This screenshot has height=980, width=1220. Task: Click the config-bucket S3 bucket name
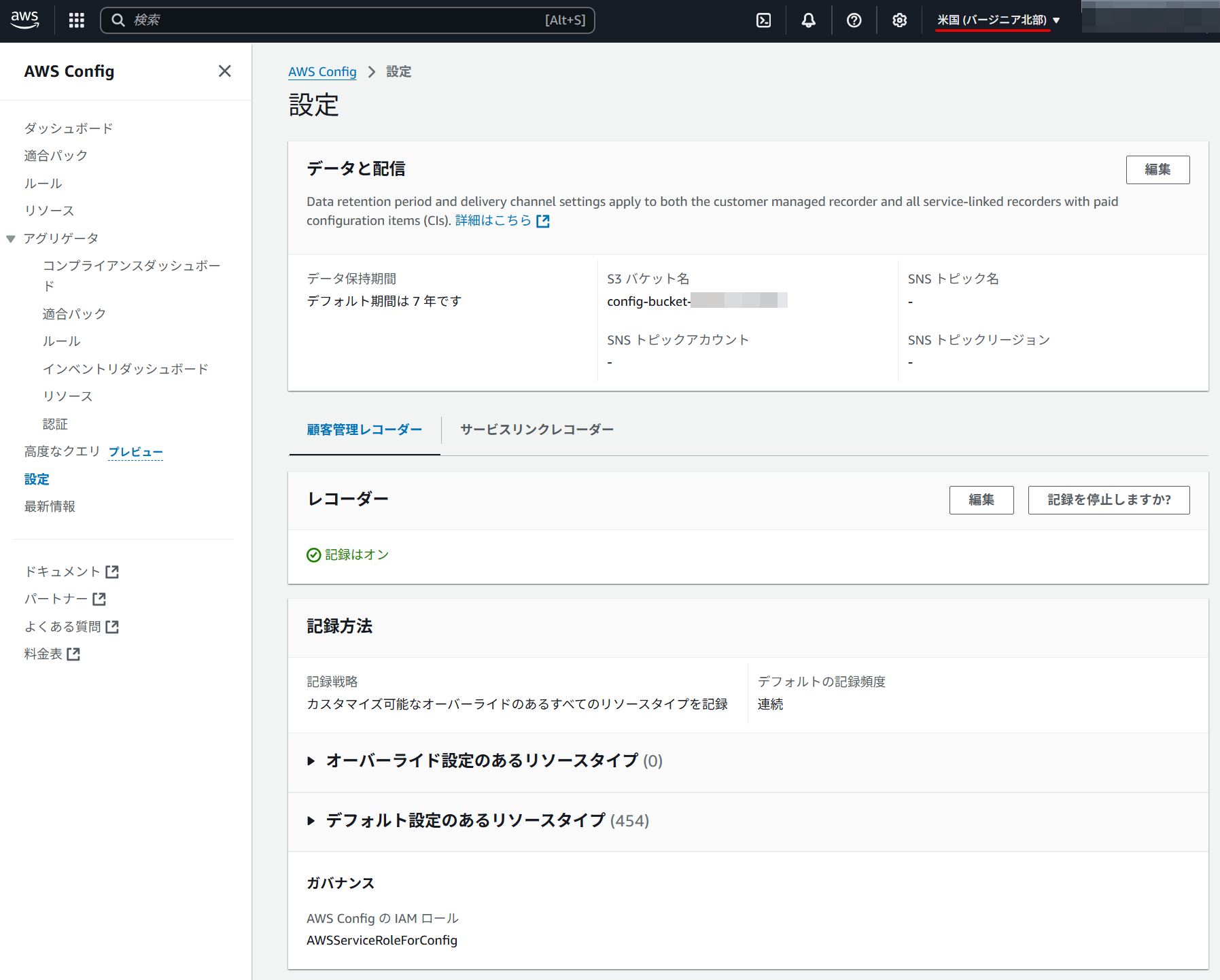click(697, 301)
